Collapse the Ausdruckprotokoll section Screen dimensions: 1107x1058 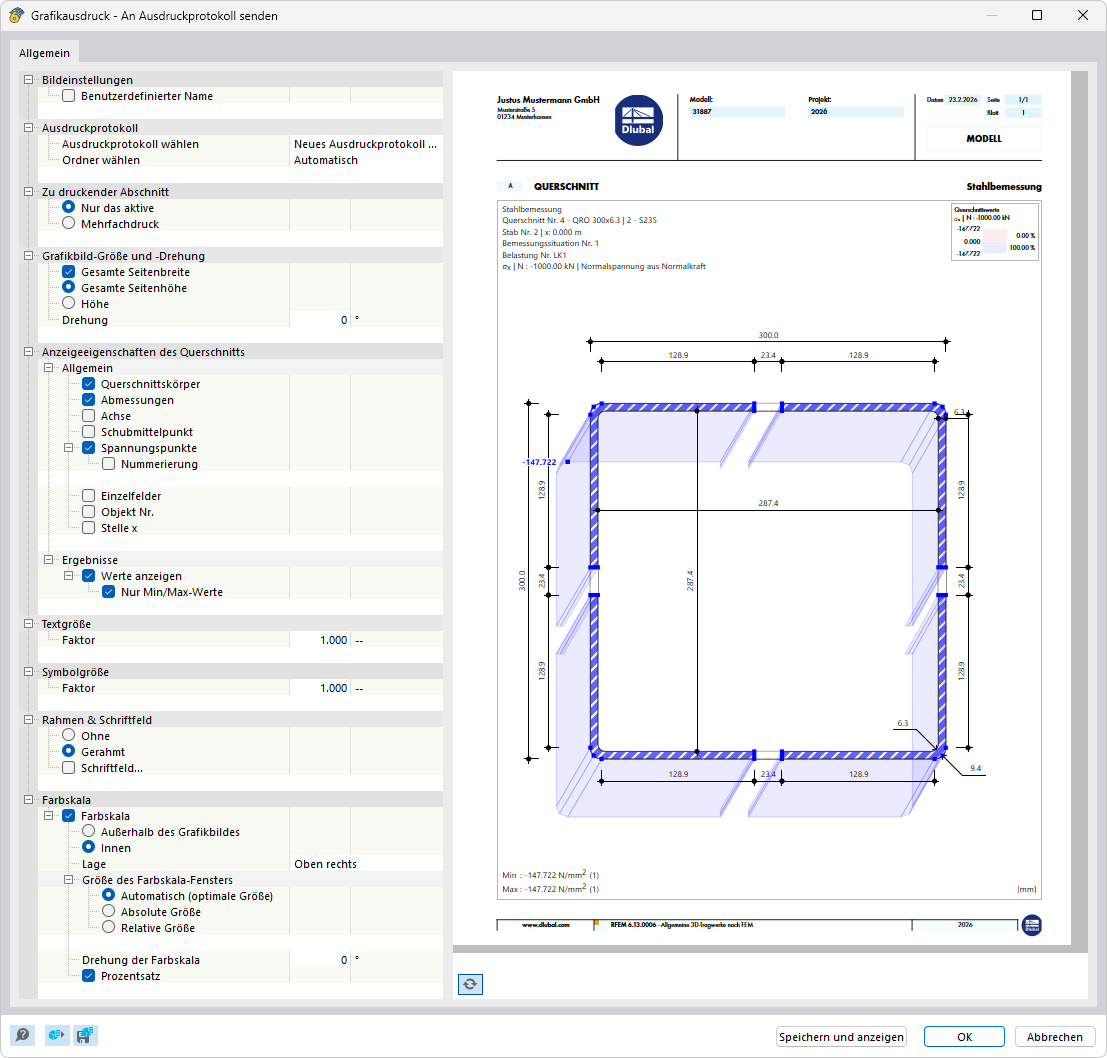(28, 128)
